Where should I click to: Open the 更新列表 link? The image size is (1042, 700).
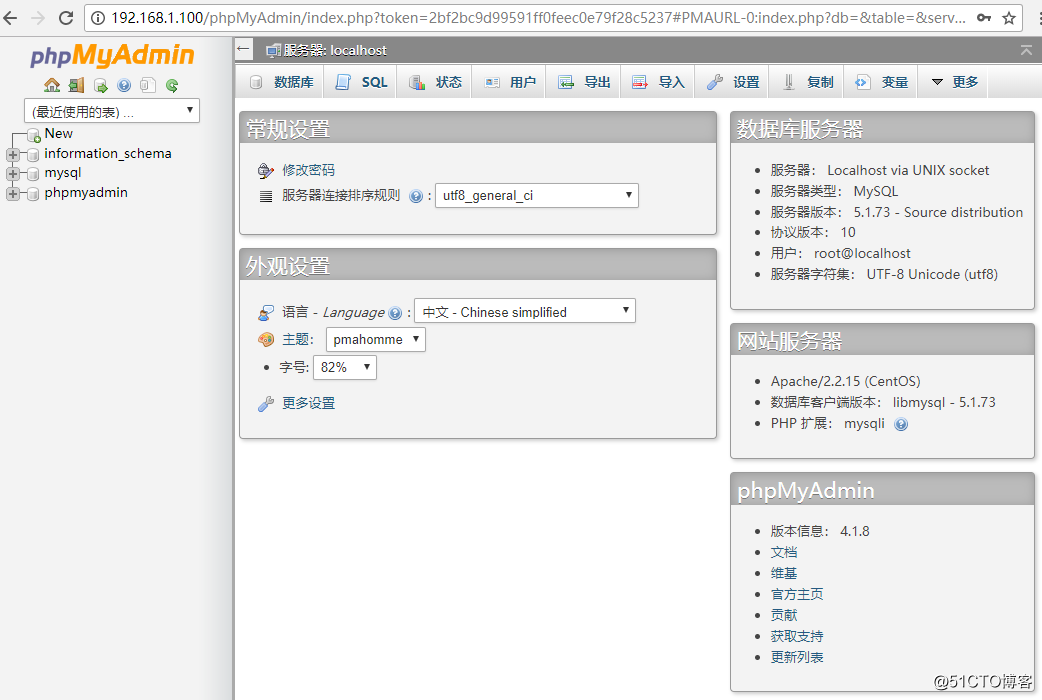797,657
